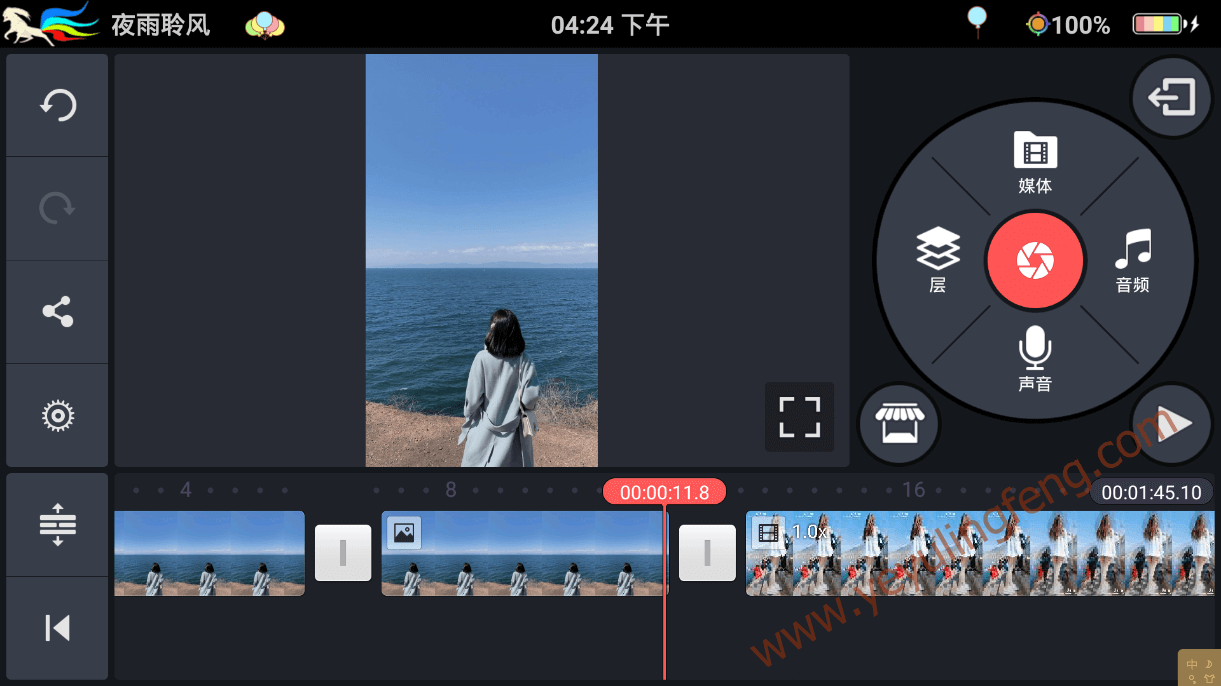Jump to timeline start

pos(57,628)
